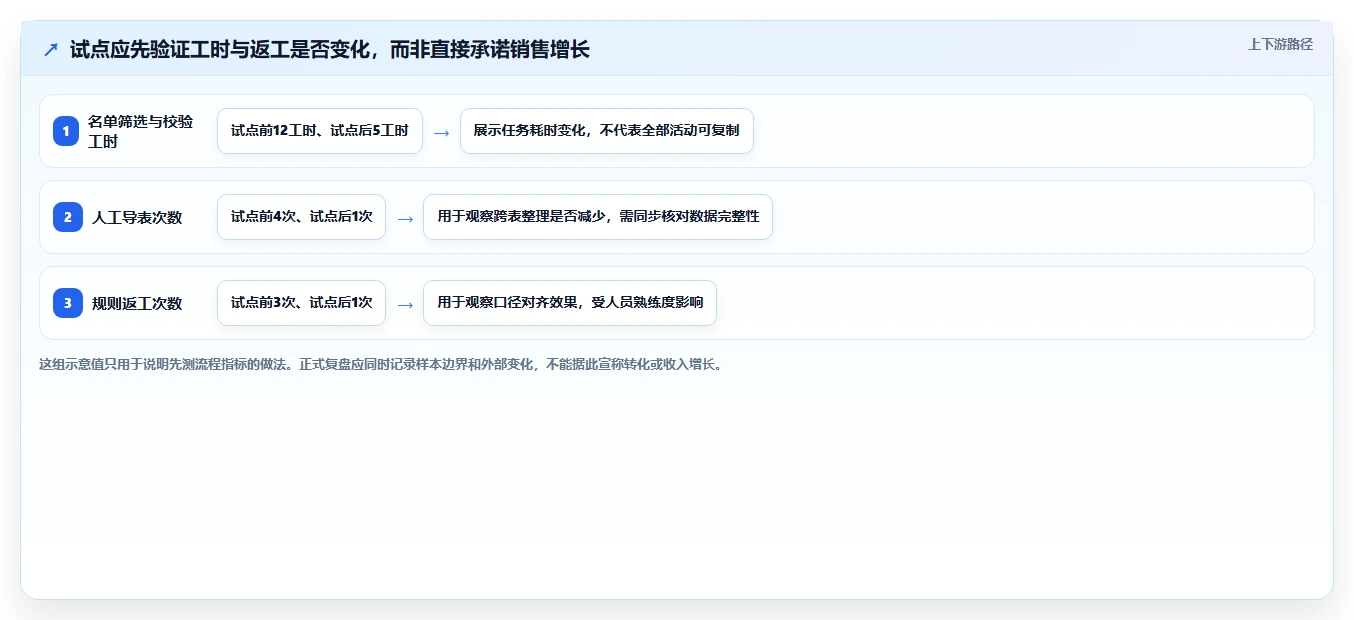This screenshot has height=620, width=1354.
Task: Click the 上下游路径 label
Action: click(1280, 44)
